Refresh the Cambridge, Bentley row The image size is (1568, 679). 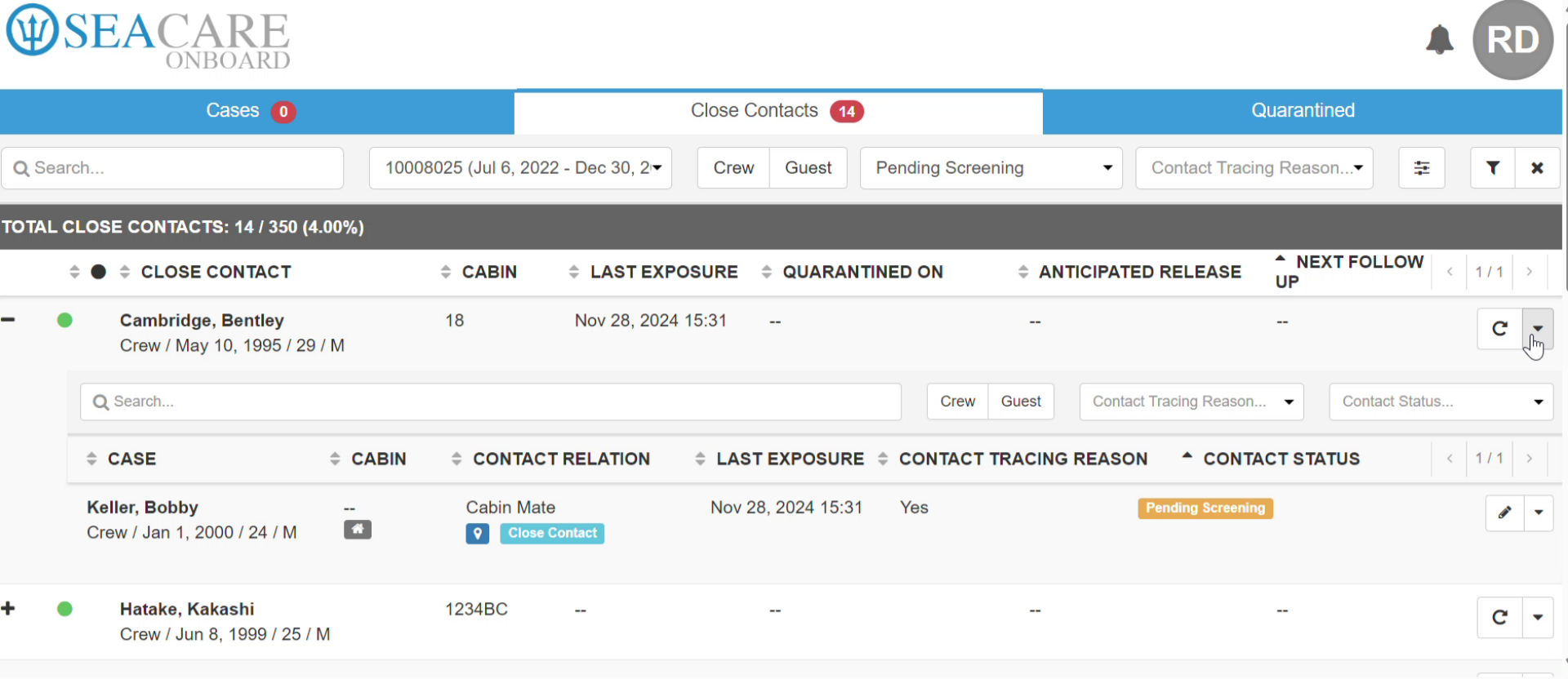click(1499, 329)
